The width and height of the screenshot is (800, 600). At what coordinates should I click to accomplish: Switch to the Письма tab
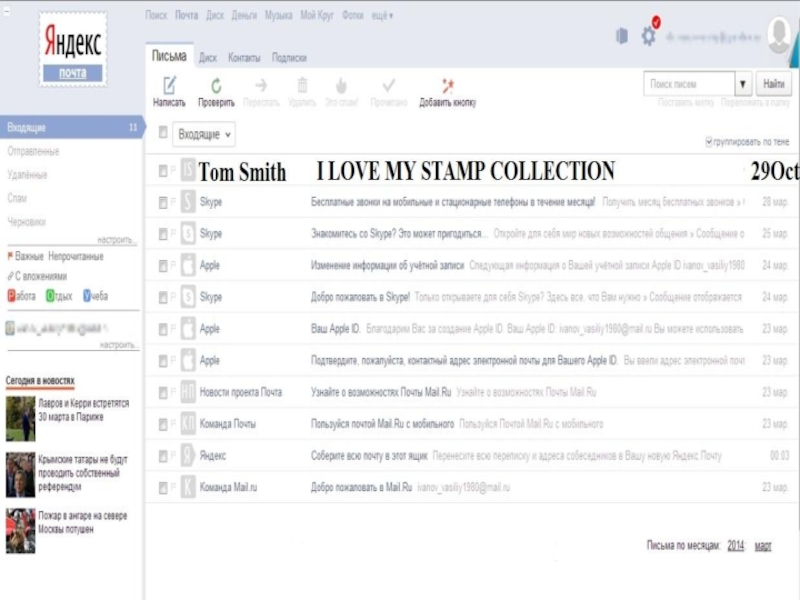(169, 56)
